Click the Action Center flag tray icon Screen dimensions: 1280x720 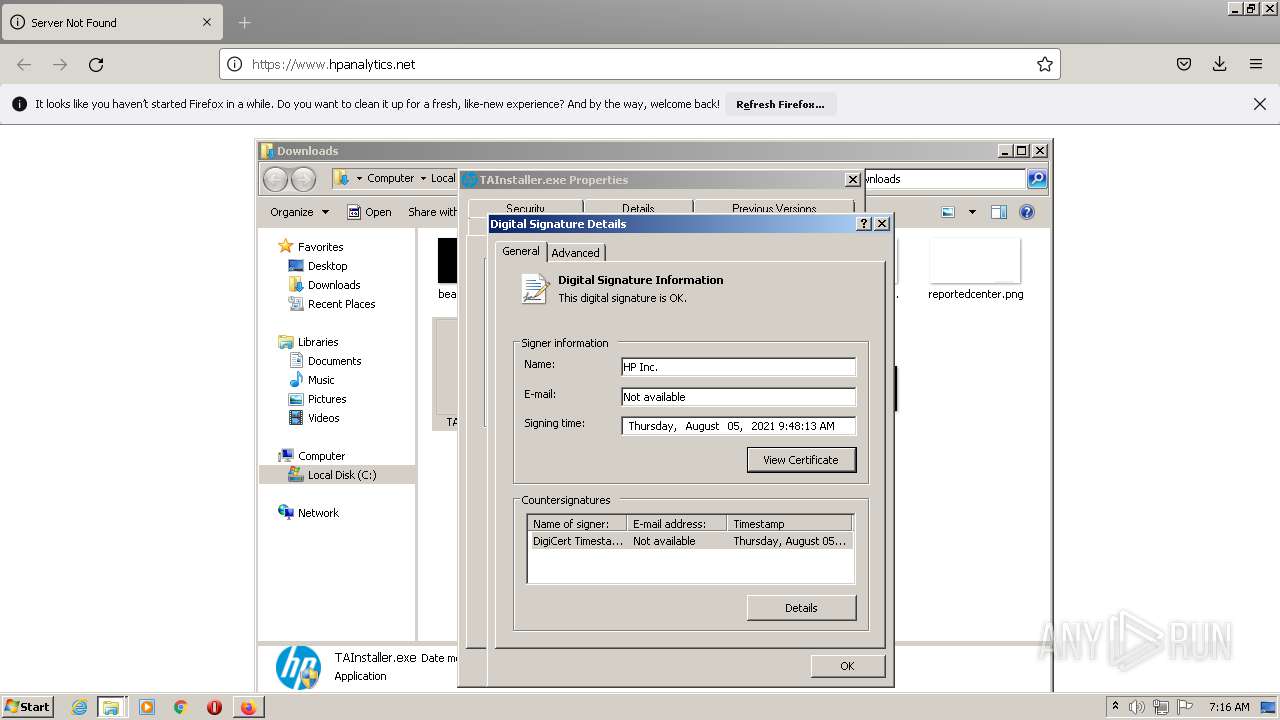1185,707
